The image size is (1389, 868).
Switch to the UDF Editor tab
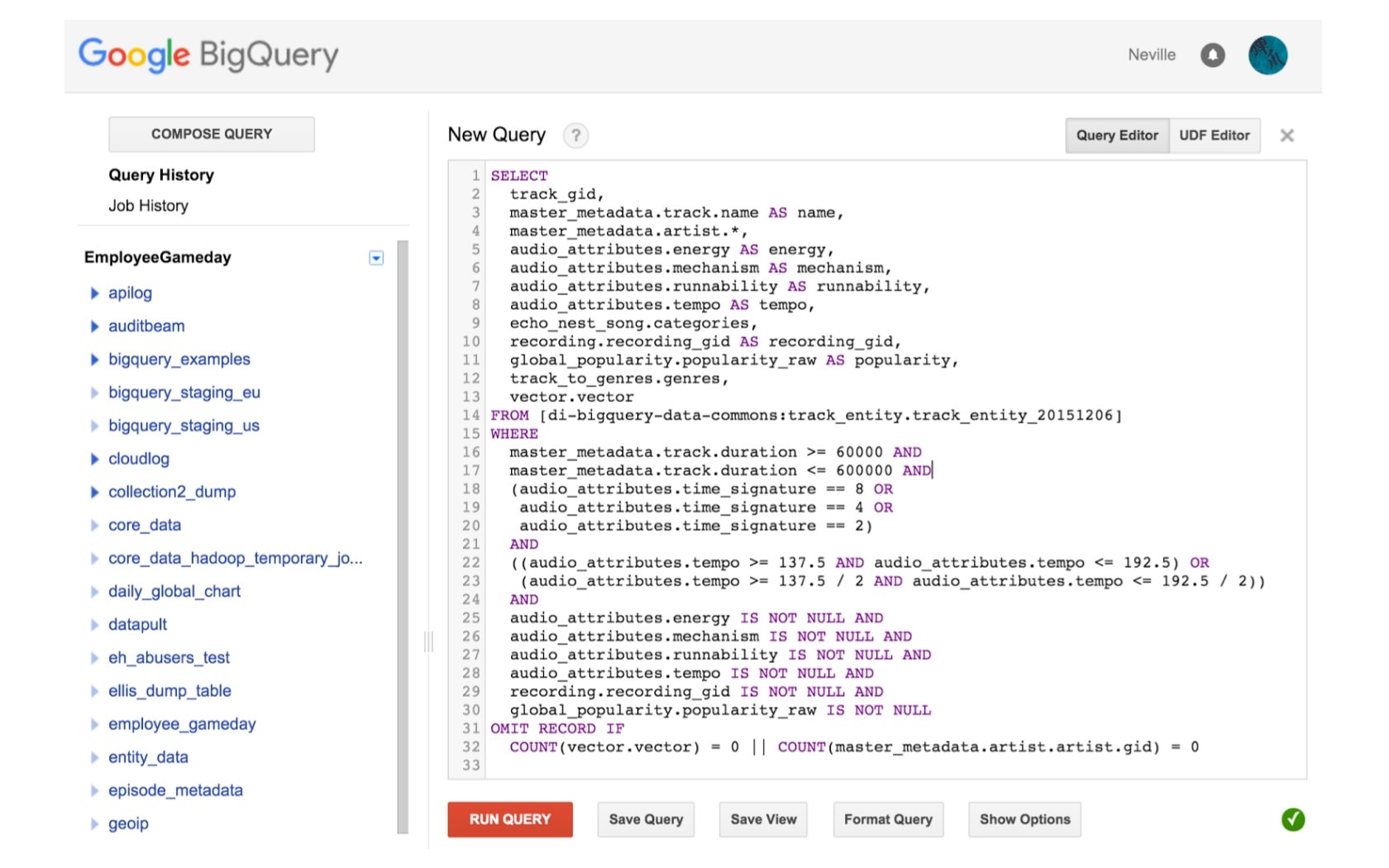[1215, 136]
